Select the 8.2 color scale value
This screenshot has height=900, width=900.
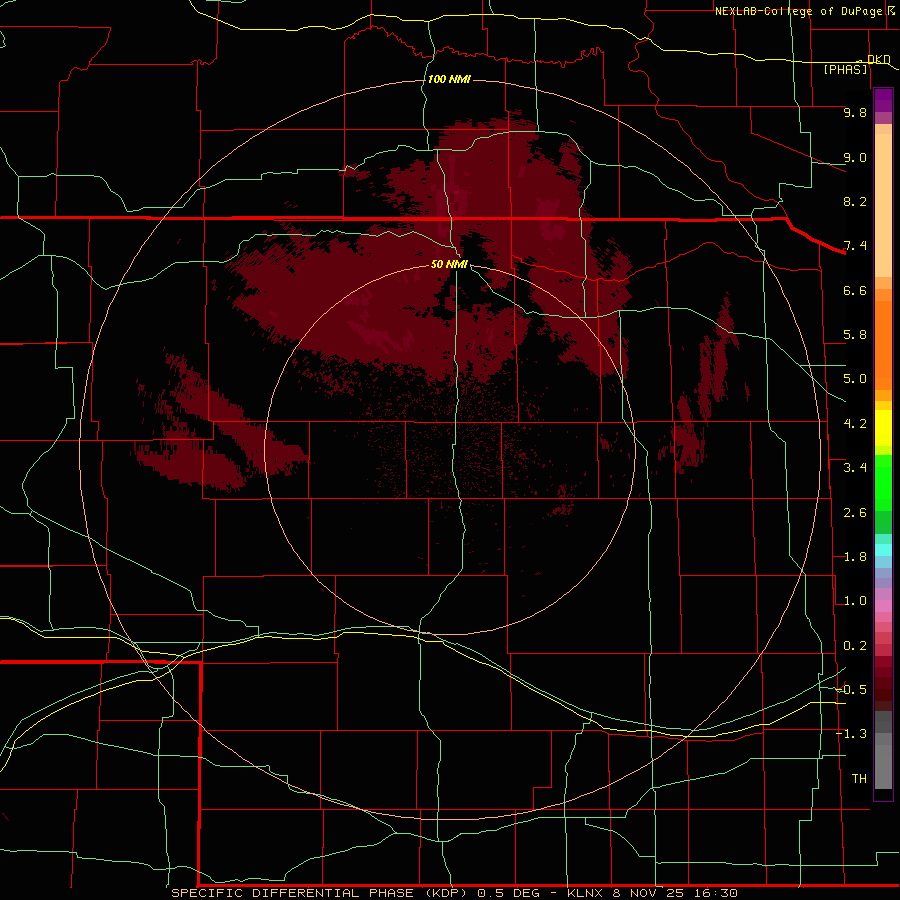[855, 201]
